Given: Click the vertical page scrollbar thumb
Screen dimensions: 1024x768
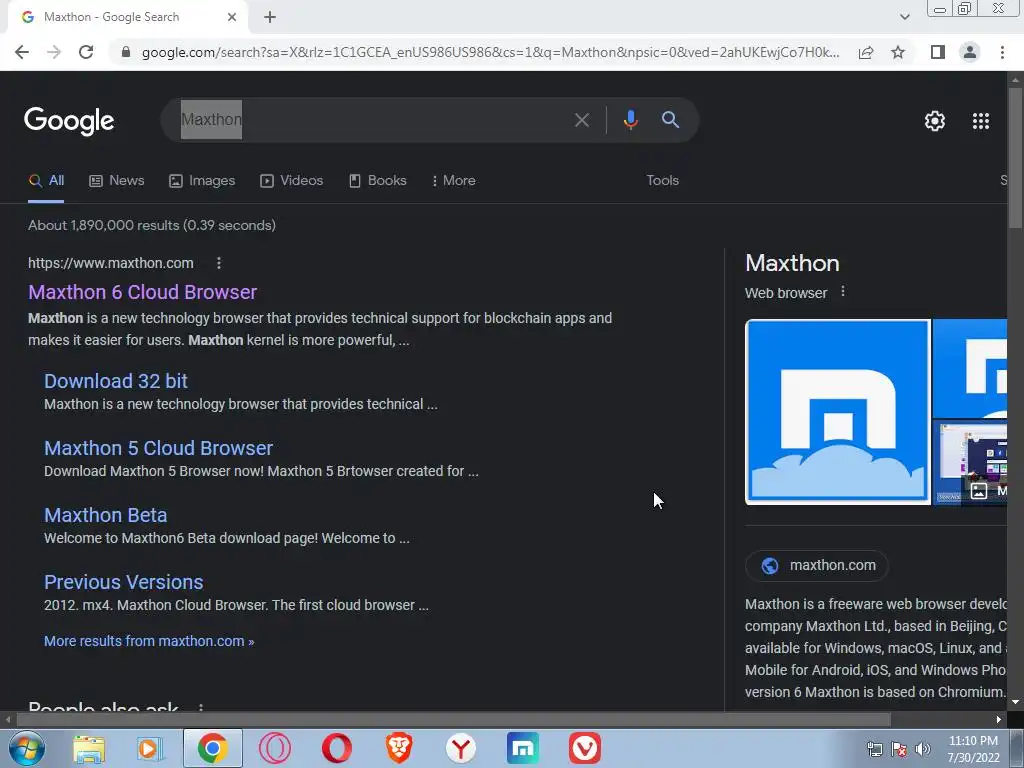Looking at the screenshot, I should 1015,157.
